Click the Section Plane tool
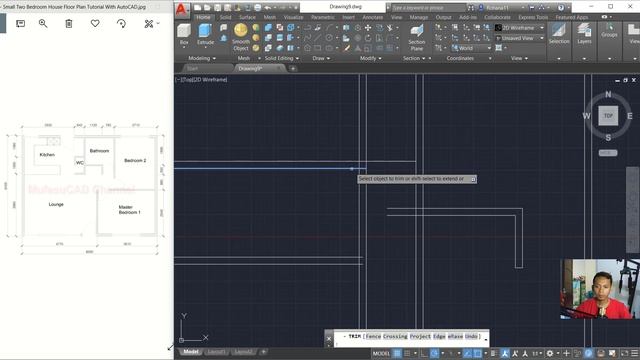Screen dimensions: 640x360 pos(416,38)
